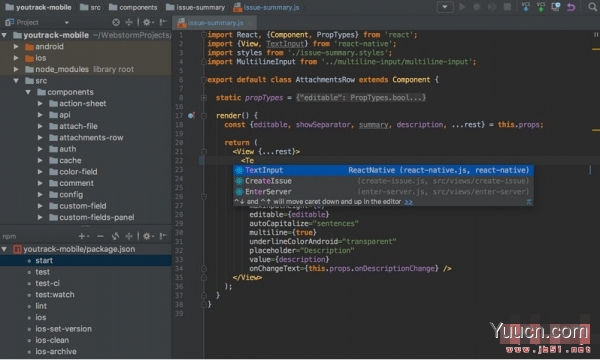Screen dimensions: 600x360
Task: Click the hide npm panel icon
Action: (x=163, y=236)
